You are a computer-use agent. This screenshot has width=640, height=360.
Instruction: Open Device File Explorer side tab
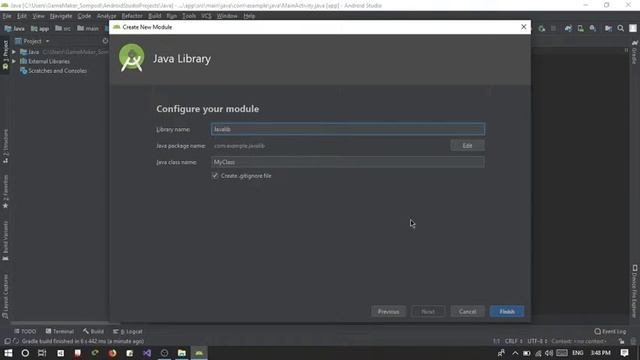click(x=635, y=291)
